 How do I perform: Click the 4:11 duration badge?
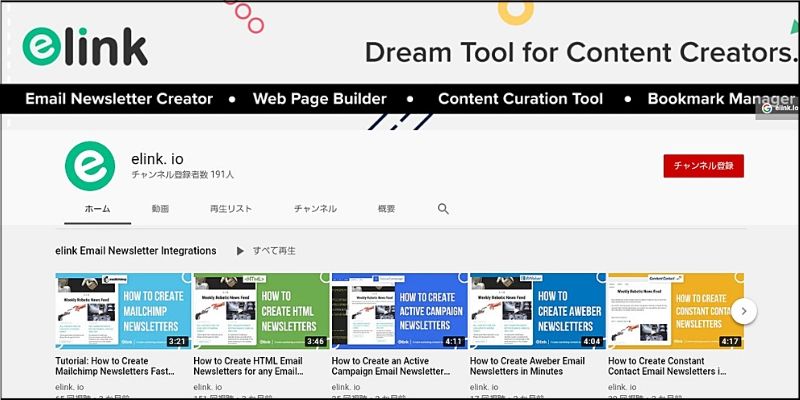(454, 341)
